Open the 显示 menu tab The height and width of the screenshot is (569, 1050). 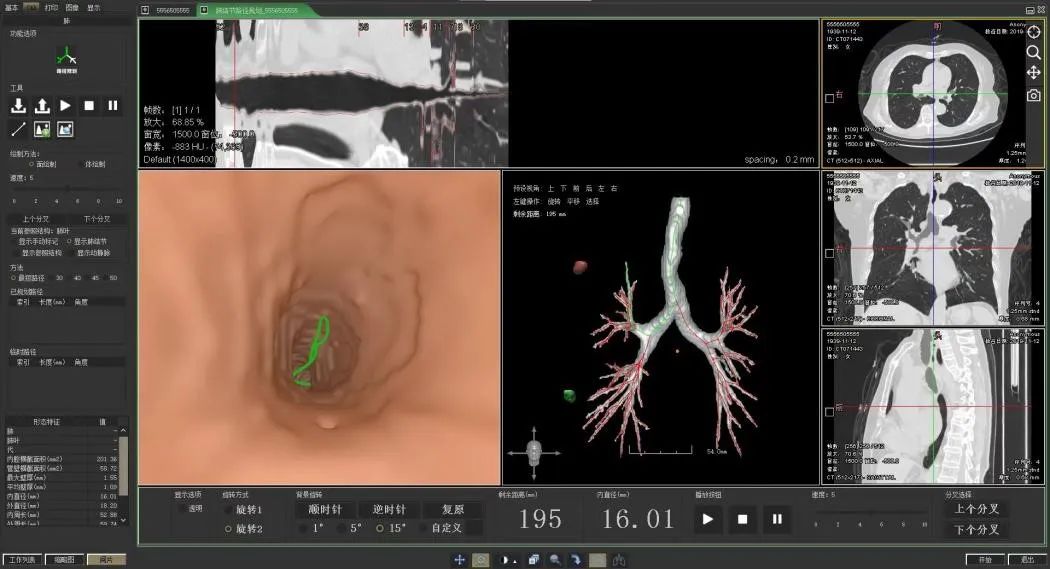pyautogui.click(x=94, y=7)
